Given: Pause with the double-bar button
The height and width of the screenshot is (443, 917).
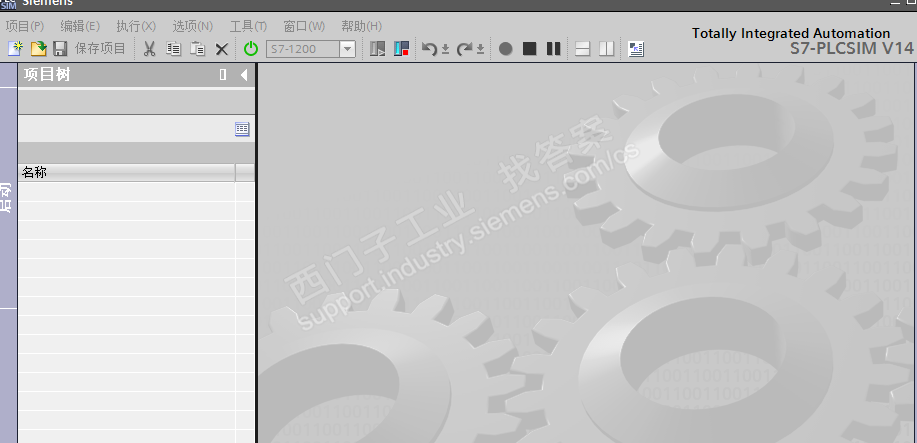Looking at the screenshot, I should click(x=553, y=49).
